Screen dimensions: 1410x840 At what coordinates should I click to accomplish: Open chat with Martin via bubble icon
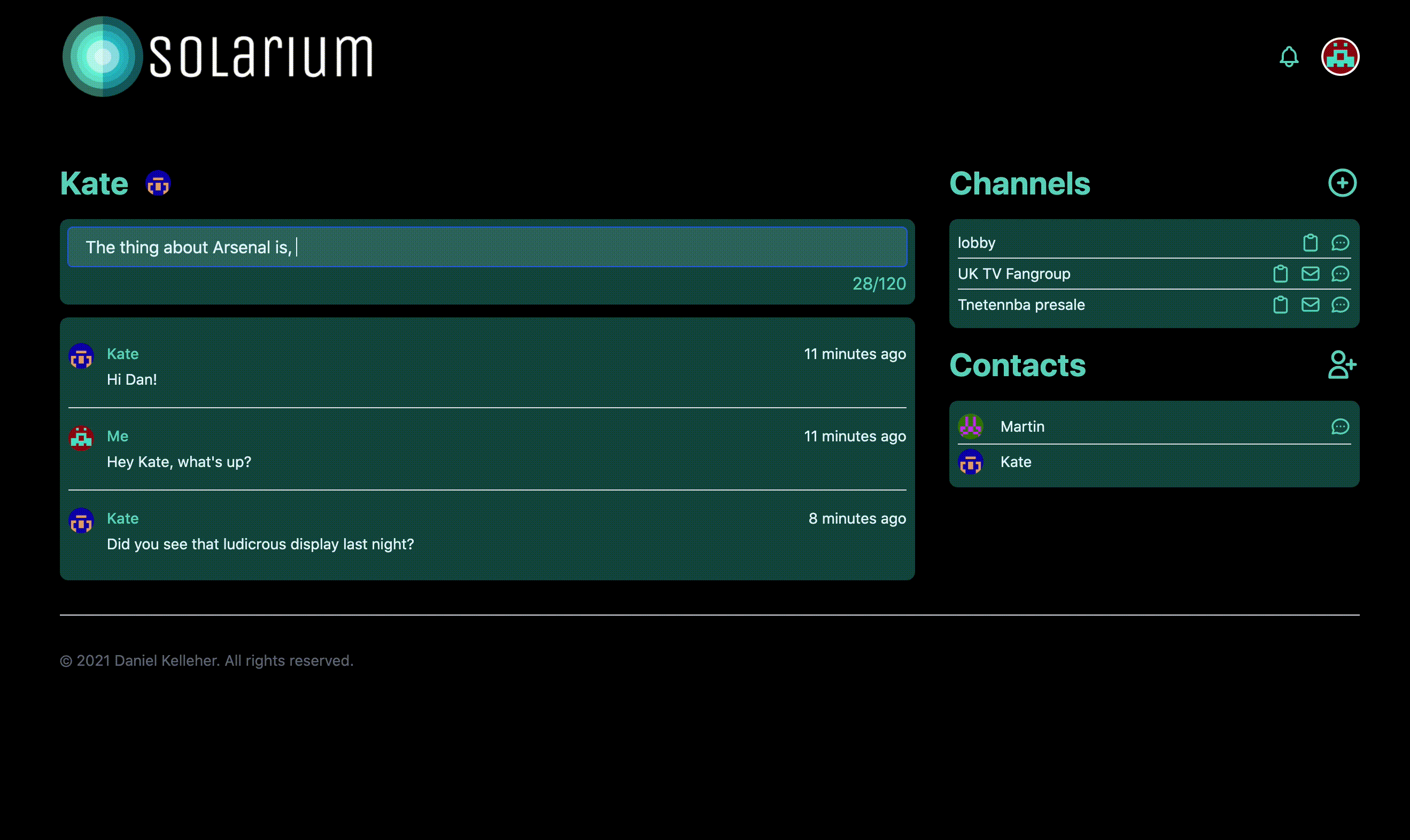[x=1340, y=427]
